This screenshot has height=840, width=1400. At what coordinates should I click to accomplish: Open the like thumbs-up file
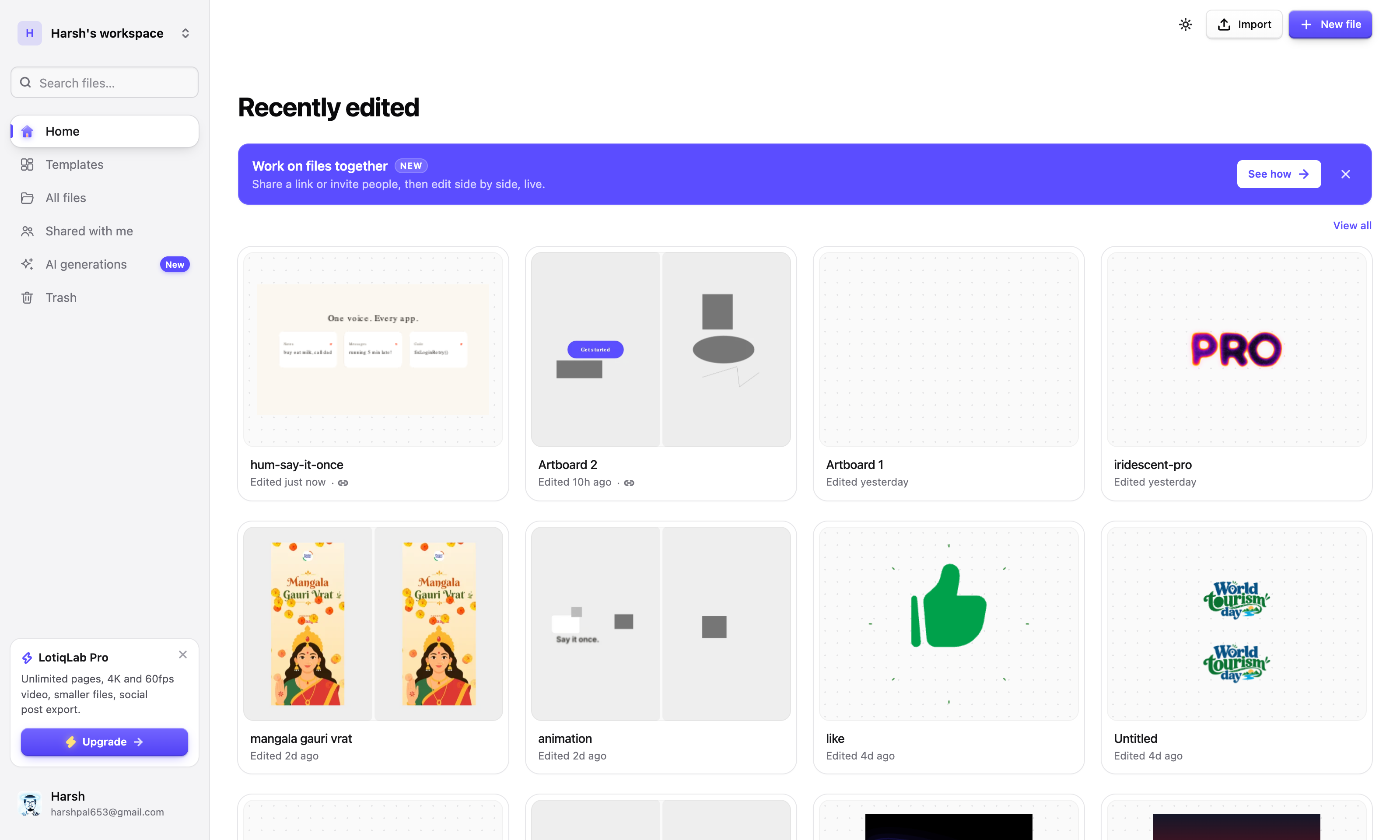948,647
